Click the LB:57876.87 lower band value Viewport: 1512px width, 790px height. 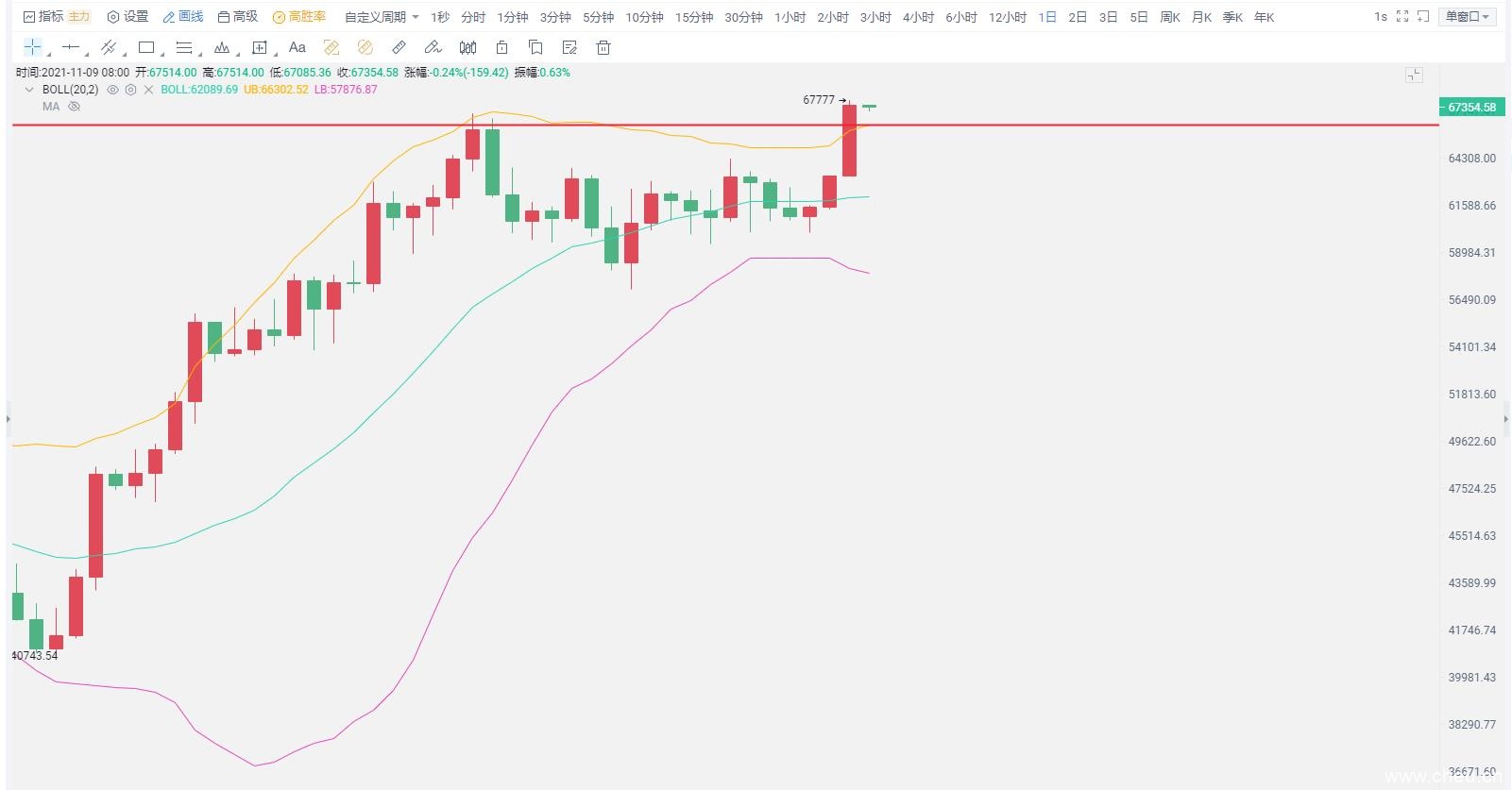pos(346,90)
